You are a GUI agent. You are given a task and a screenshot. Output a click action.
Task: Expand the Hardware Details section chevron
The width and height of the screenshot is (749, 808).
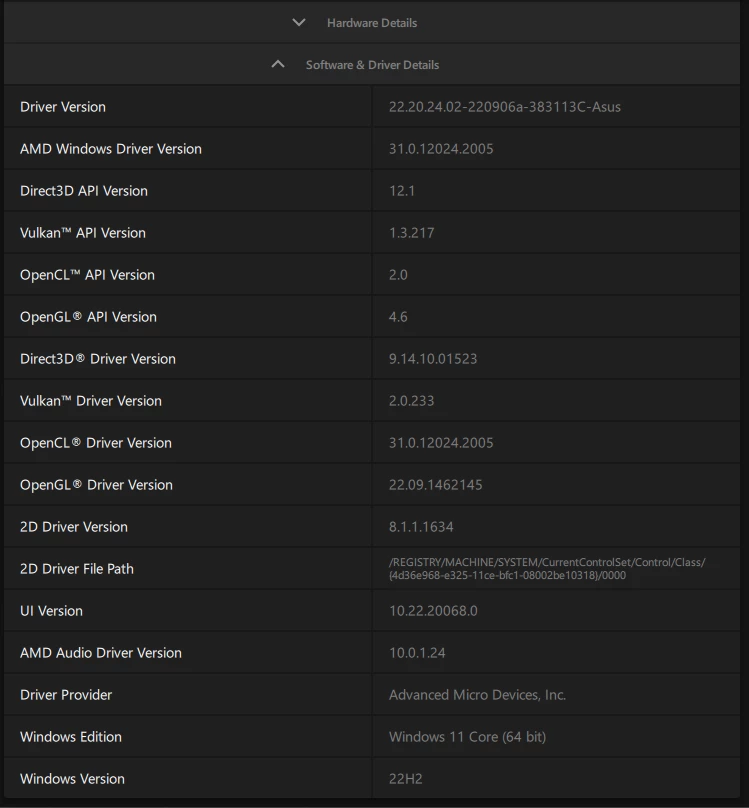coord(299,23)
